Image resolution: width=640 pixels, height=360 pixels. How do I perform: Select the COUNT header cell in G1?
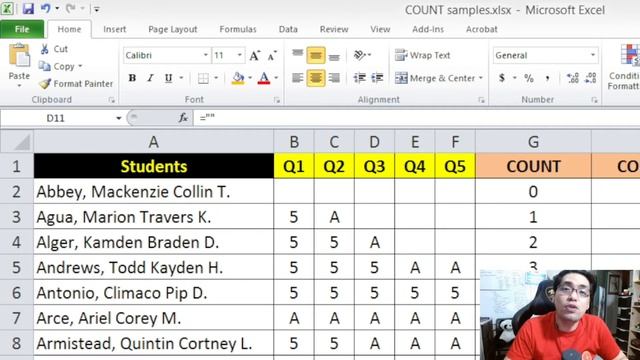(x=533, y=166)
